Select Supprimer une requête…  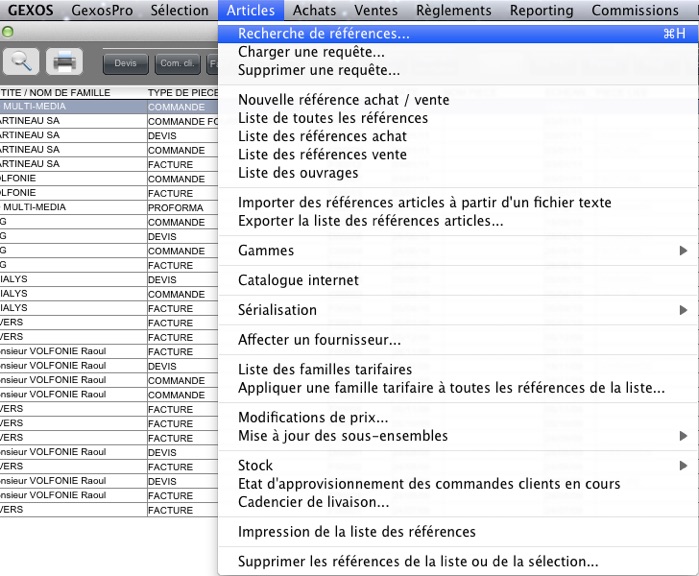point(458,70)
